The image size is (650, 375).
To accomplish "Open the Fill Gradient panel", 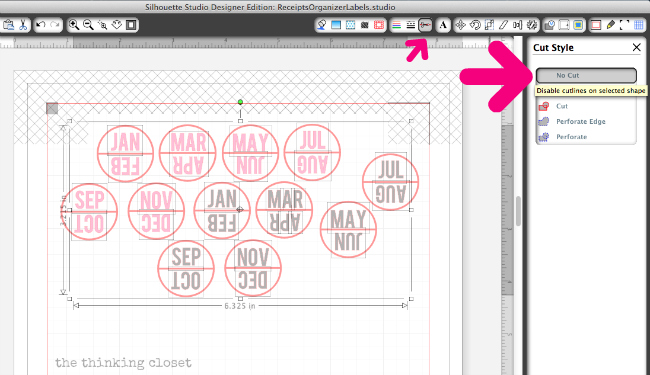I will click(336, 25).
